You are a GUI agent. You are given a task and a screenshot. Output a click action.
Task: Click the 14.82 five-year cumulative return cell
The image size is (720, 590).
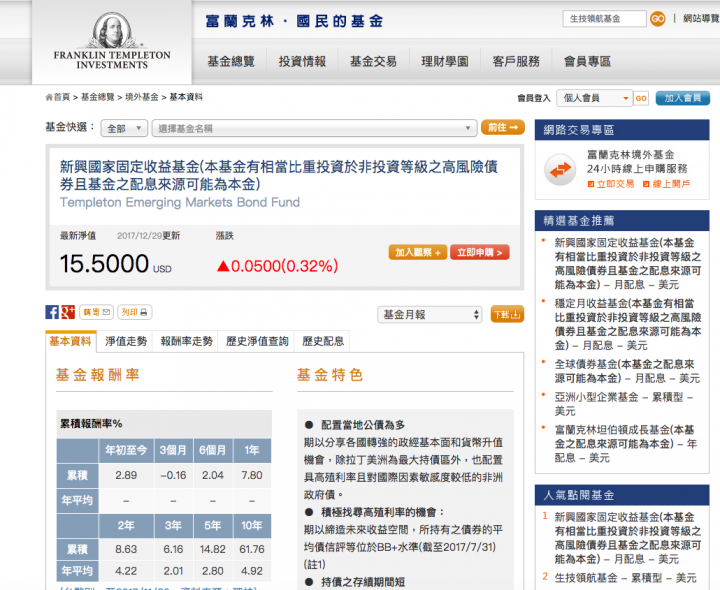213,549
